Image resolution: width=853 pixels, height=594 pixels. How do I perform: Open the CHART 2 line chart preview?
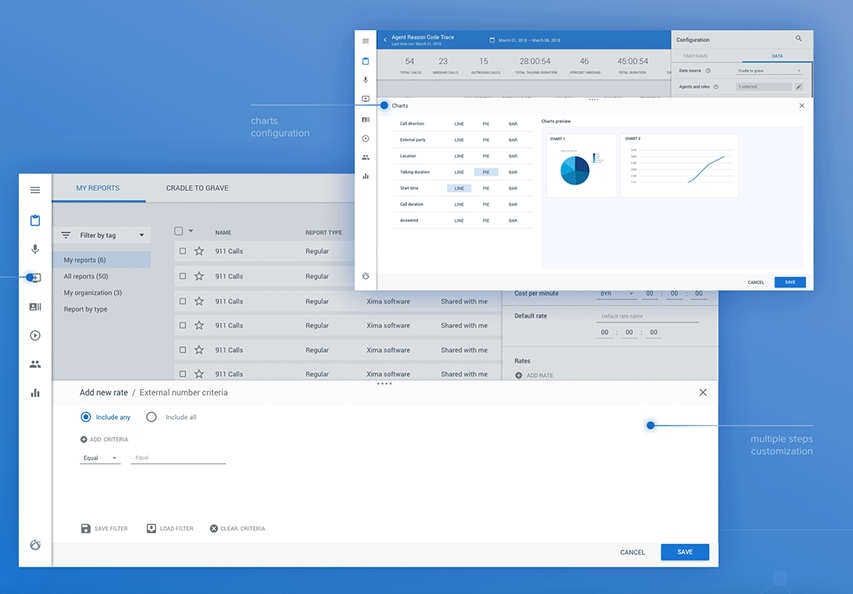[679, 165]
